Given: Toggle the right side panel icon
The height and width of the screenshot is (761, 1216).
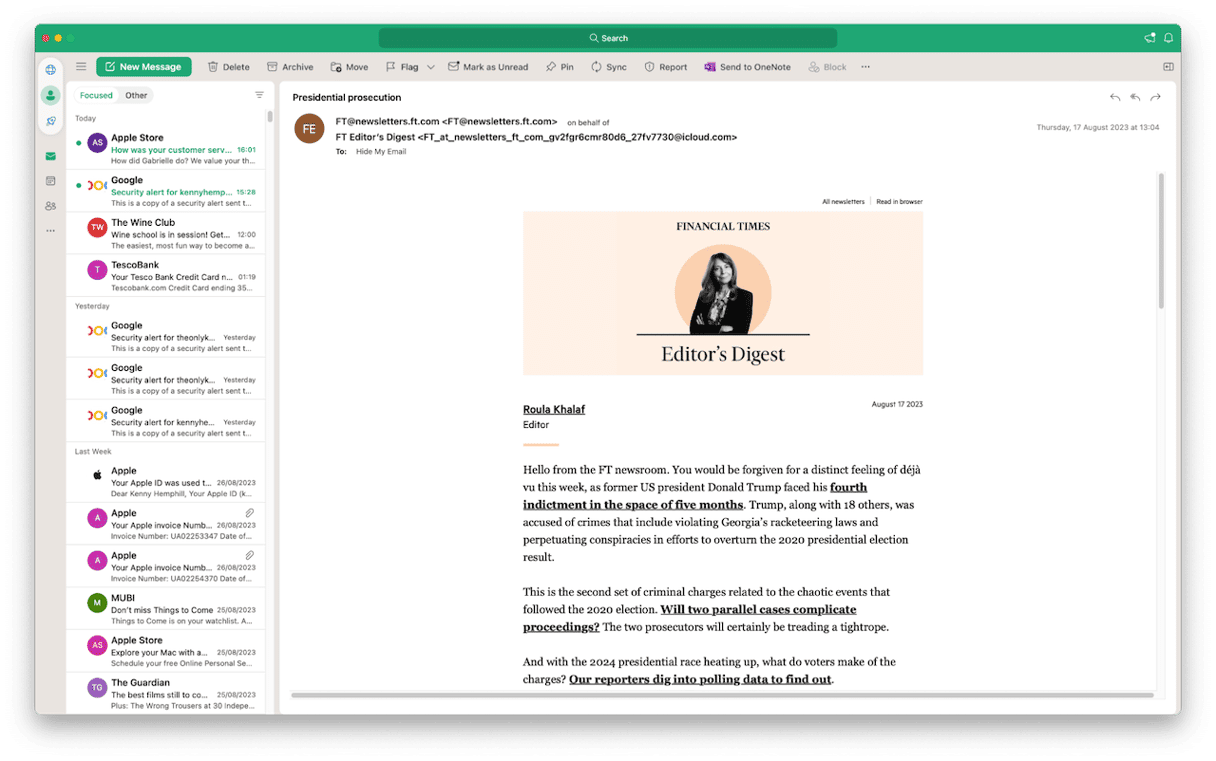Looking at the screenshot, I should (1168, 67).
